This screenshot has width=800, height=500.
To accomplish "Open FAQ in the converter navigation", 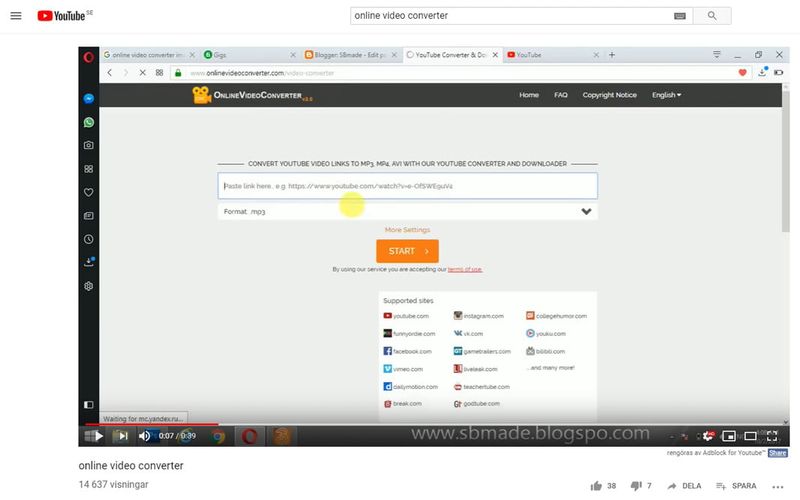I will [561, 95].
